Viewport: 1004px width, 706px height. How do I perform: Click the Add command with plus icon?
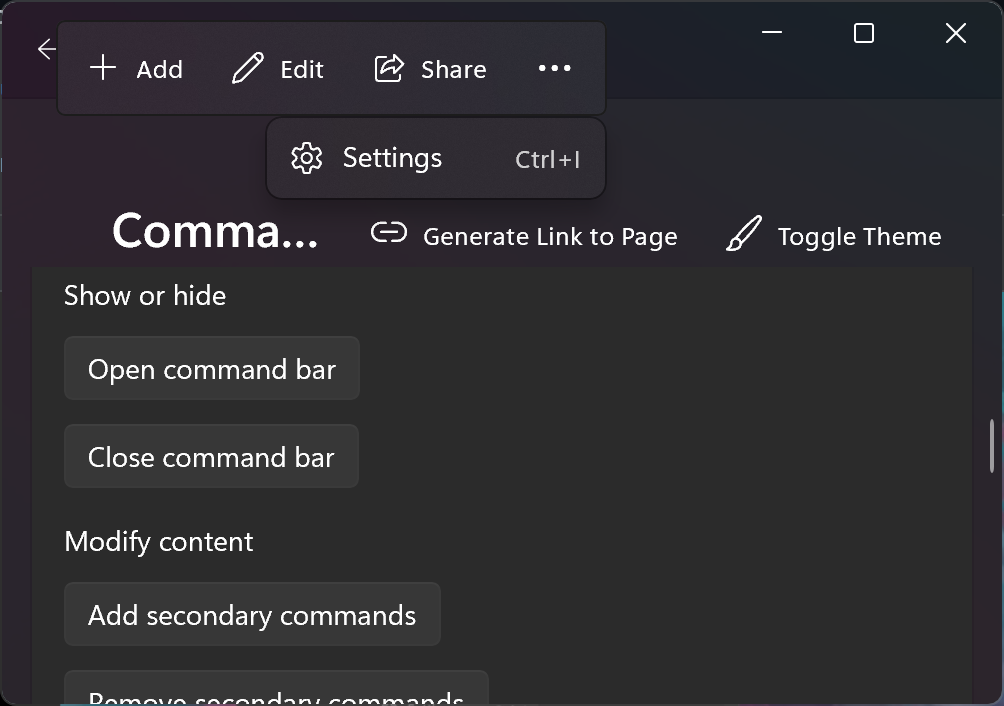click(136, 68)
